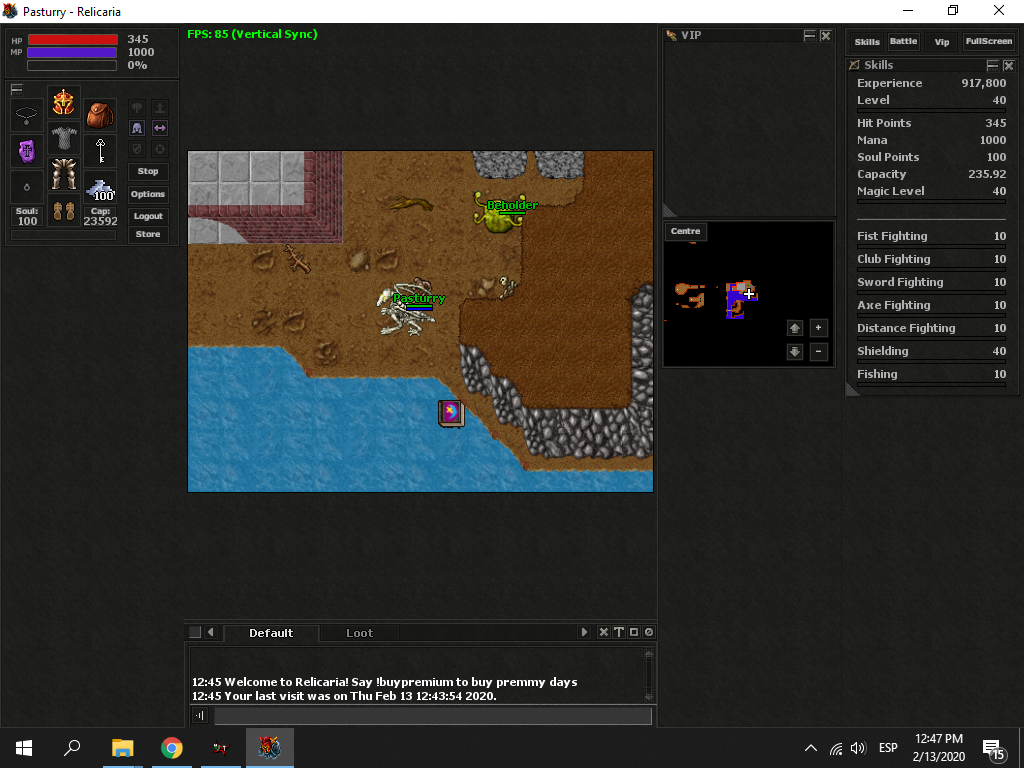The width and height of the screenshot is (1024, 768).
Task: Click the T text icon in chat bar
Action: (618, 632)
